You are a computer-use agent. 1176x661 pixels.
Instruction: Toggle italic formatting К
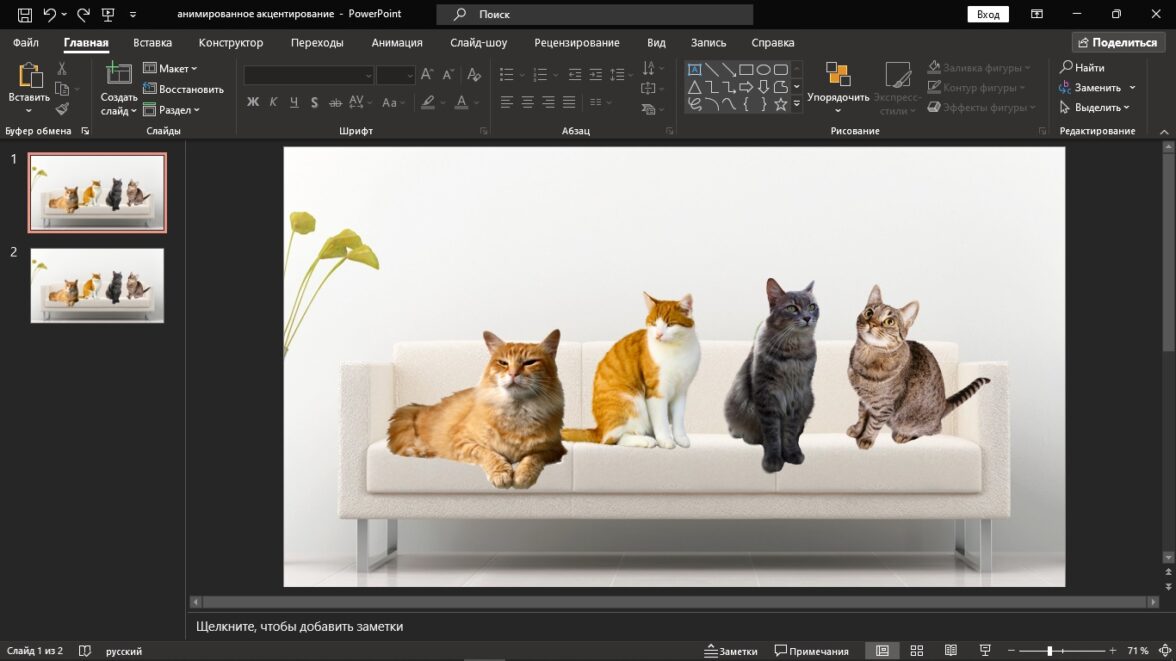273,102
